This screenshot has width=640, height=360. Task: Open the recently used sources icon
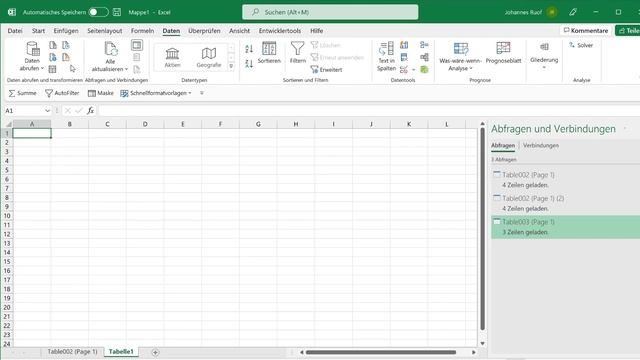pyautogui.click(x=66, y=45)
